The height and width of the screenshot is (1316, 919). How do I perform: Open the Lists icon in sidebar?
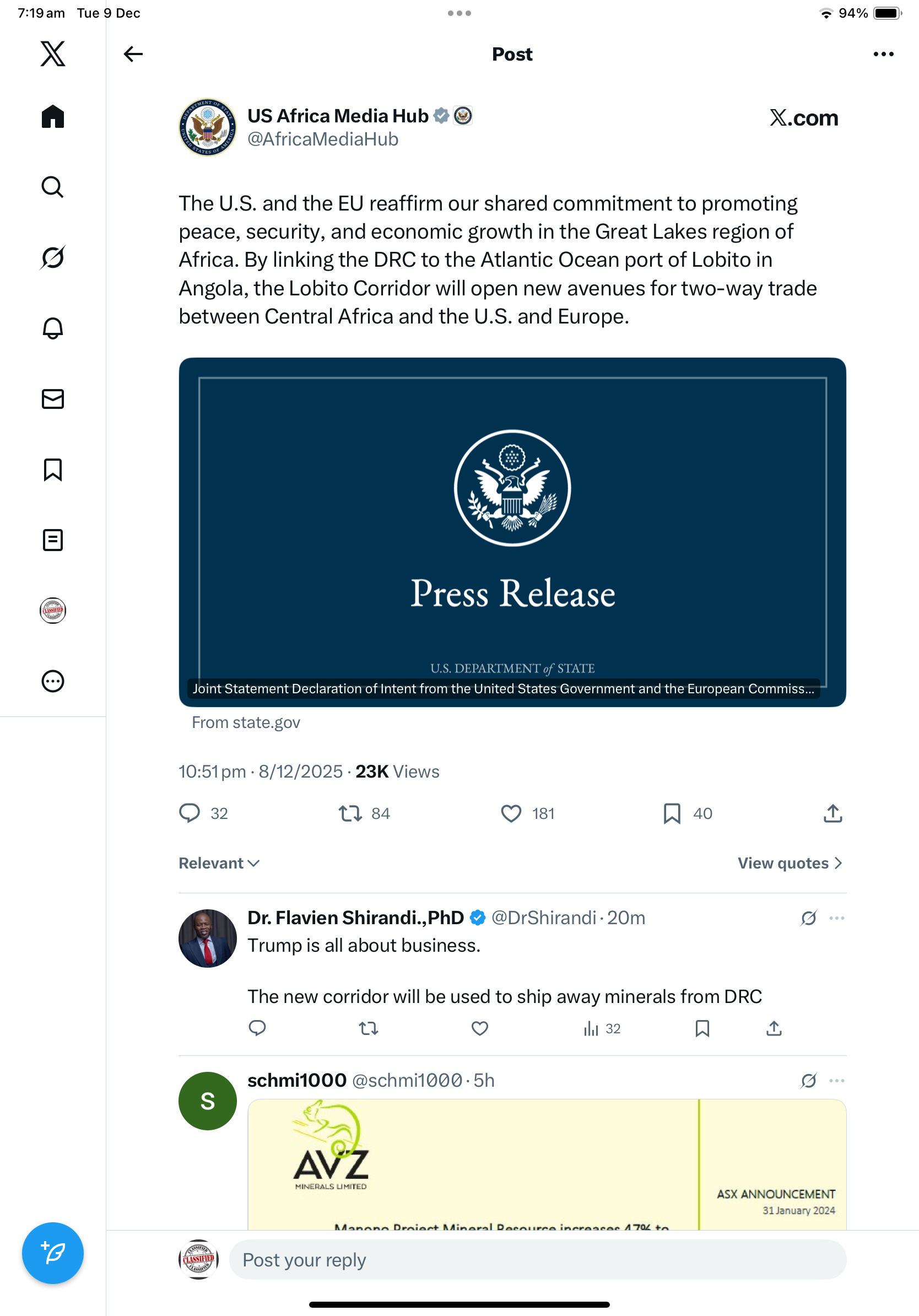(53, 540)
